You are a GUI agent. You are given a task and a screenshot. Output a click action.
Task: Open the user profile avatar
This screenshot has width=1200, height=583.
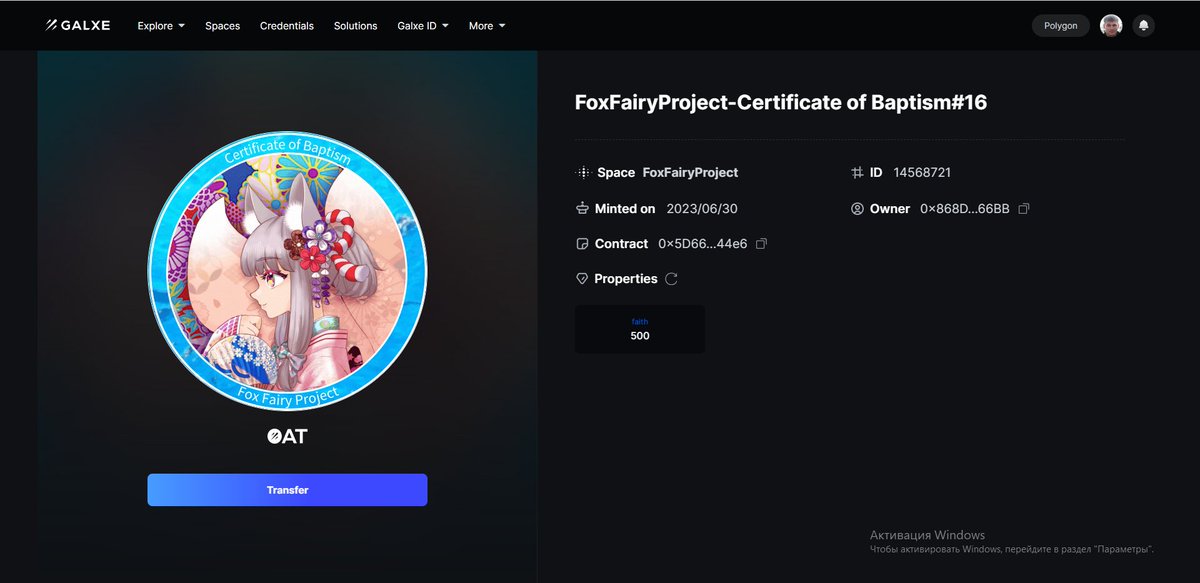(1111, 26)
